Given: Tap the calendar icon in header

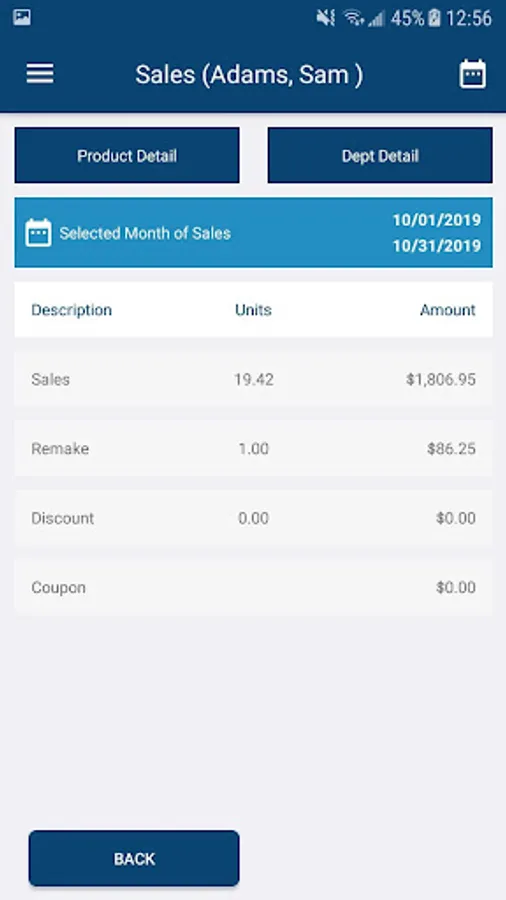Looking at the screenshot, I should (x=472, y=74).
